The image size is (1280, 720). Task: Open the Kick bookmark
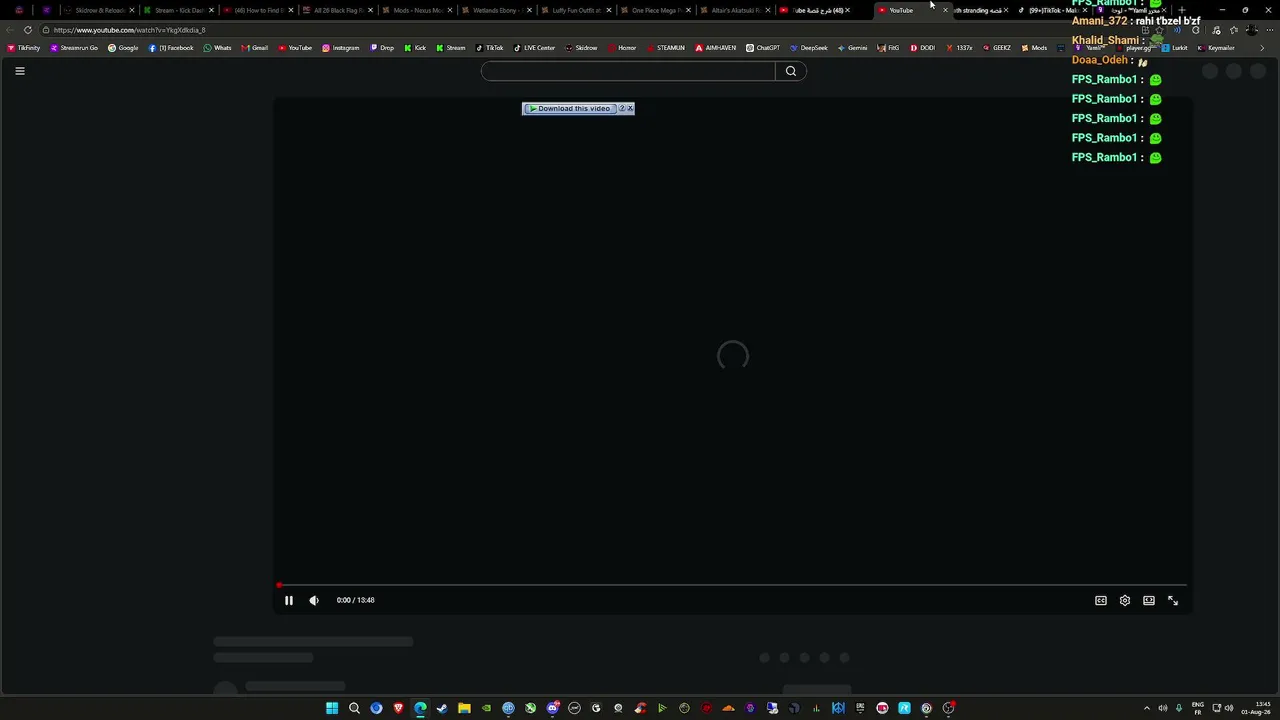[x=415, y=48]
